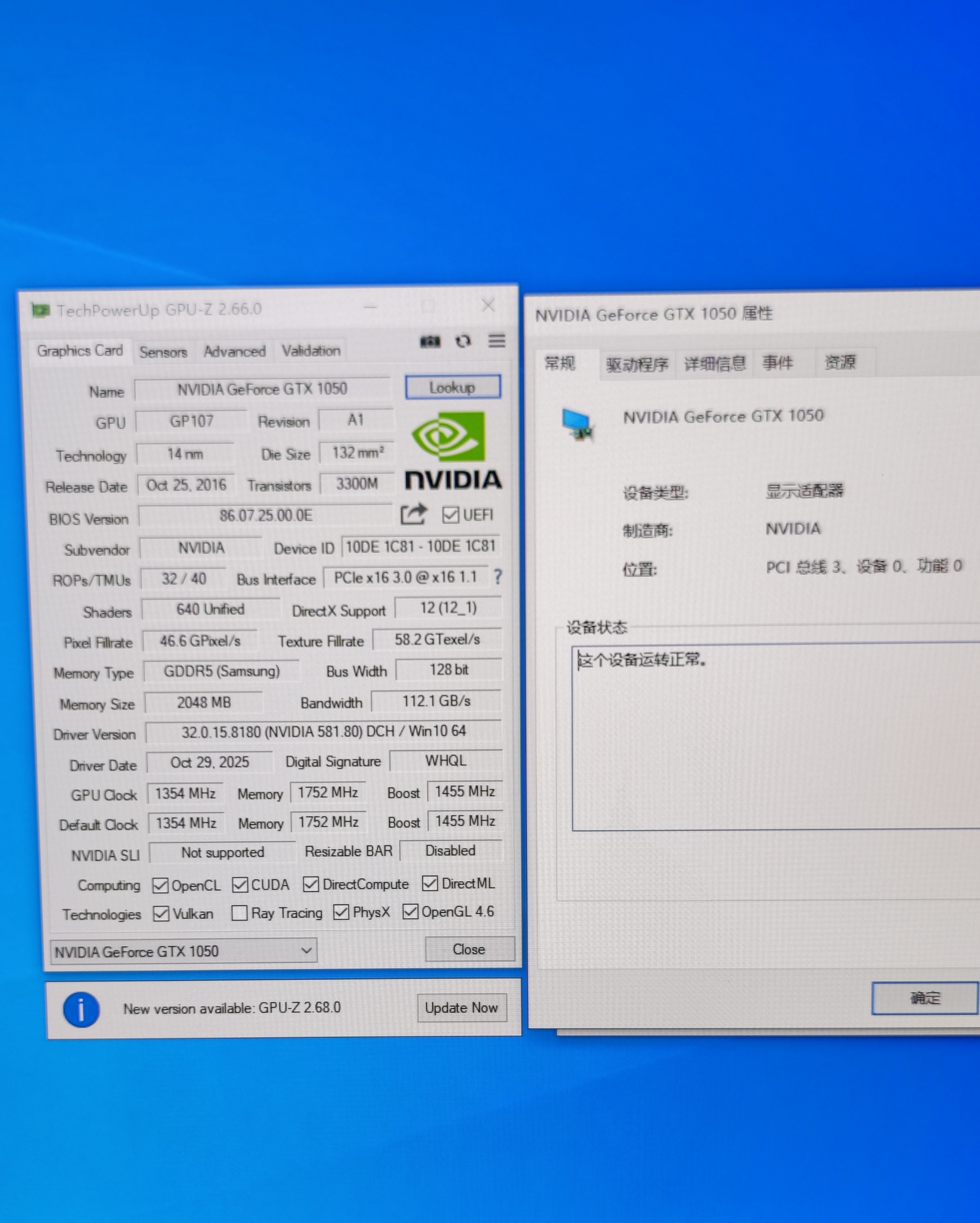Toggle the Vulkan checkbox

coord(161,914)
